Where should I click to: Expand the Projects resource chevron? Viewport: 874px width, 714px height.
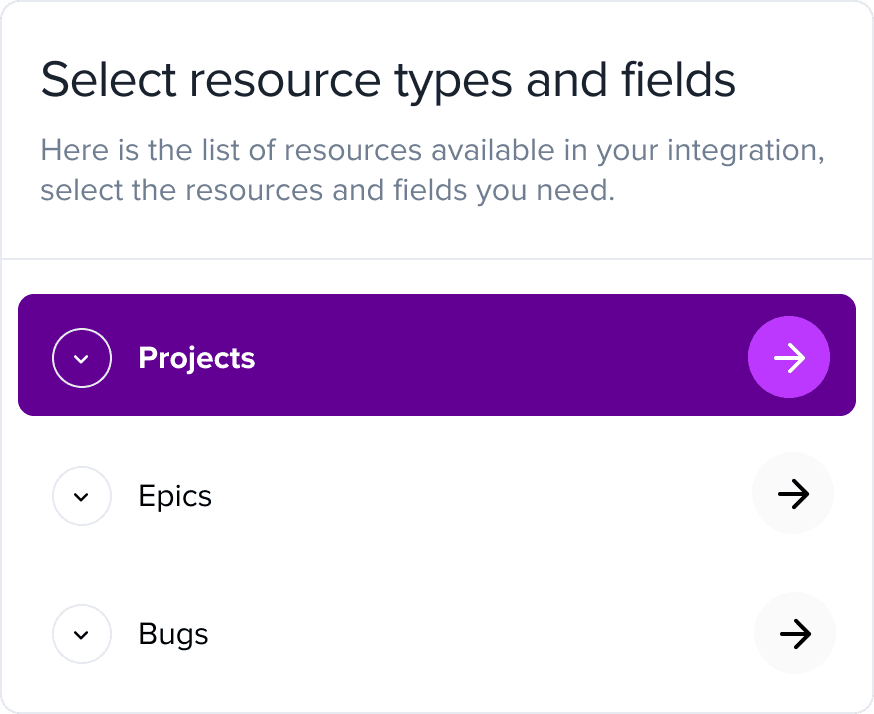(82, 358)
